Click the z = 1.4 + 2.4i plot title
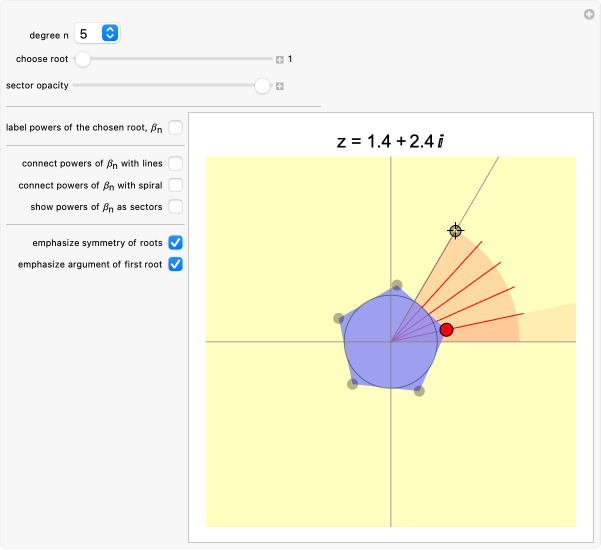This screenshot has width=601, height=550. (x=390, y=141)
